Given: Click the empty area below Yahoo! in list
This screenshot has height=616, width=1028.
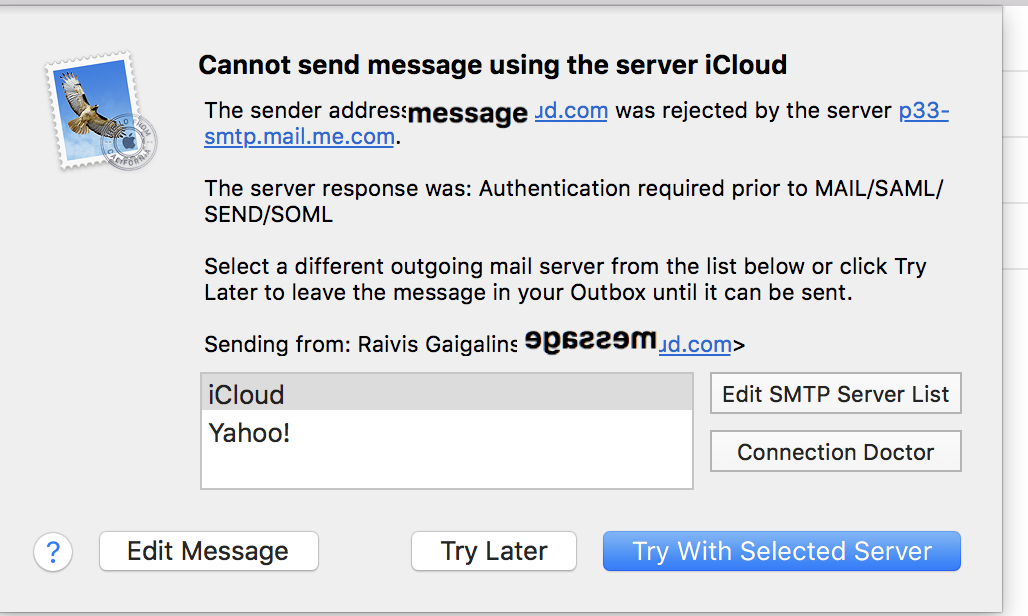Looking at the screenshot, I should [x=446, y=468].
